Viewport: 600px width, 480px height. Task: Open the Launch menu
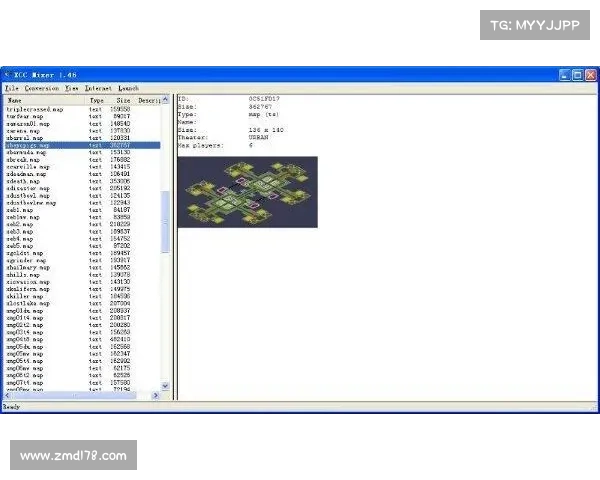(128, 88)
